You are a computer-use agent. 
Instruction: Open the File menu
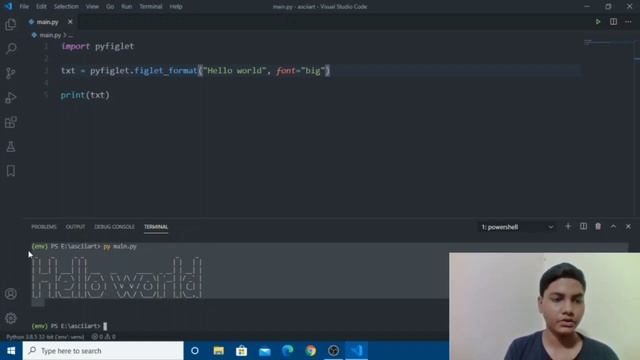(24, 7)
